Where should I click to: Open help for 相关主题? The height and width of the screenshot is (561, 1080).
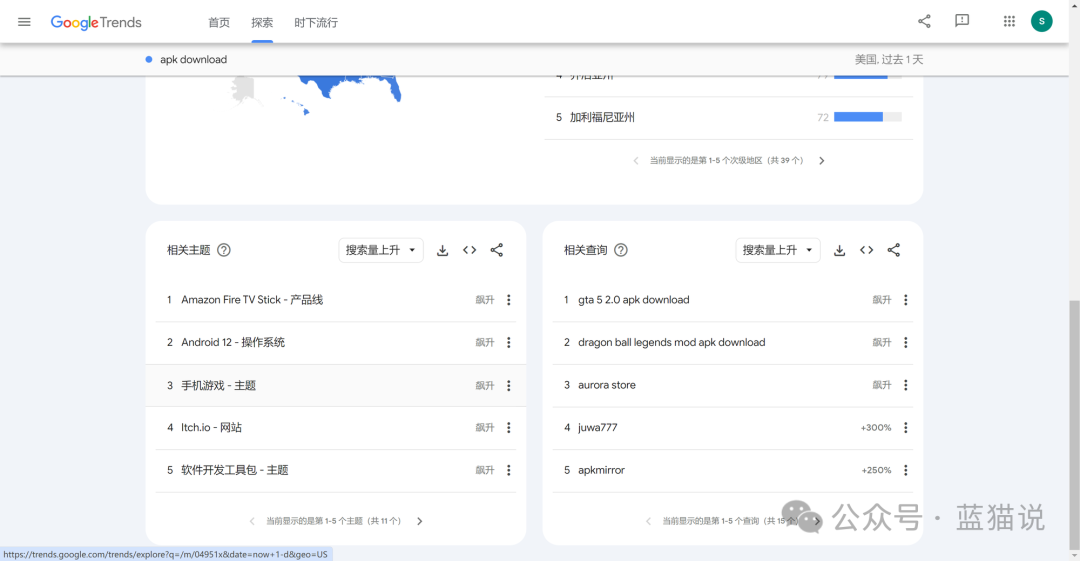(224, 250)
